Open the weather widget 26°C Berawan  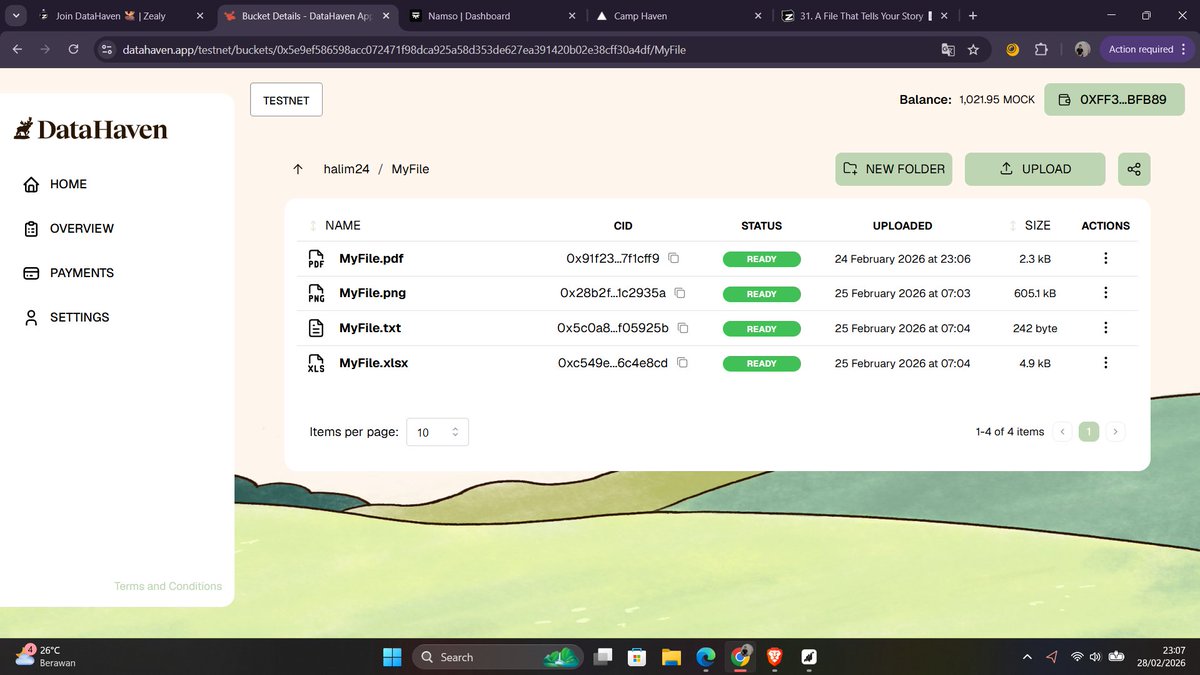coord(45,656)
